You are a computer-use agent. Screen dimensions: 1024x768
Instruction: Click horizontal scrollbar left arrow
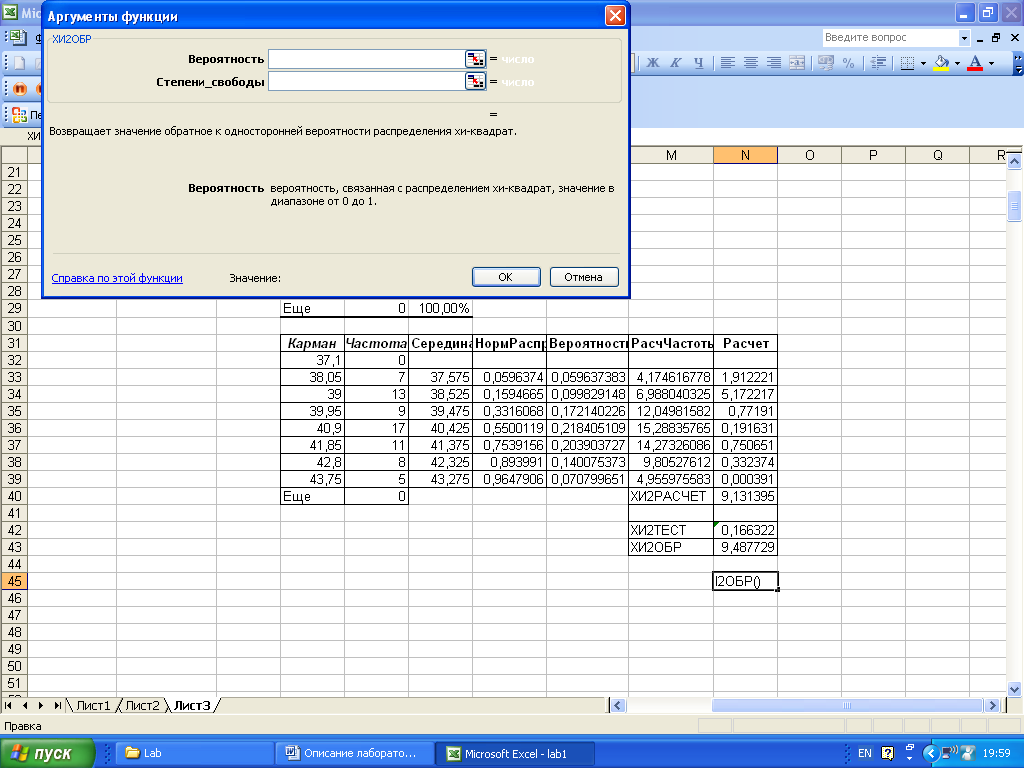(617, 705)
